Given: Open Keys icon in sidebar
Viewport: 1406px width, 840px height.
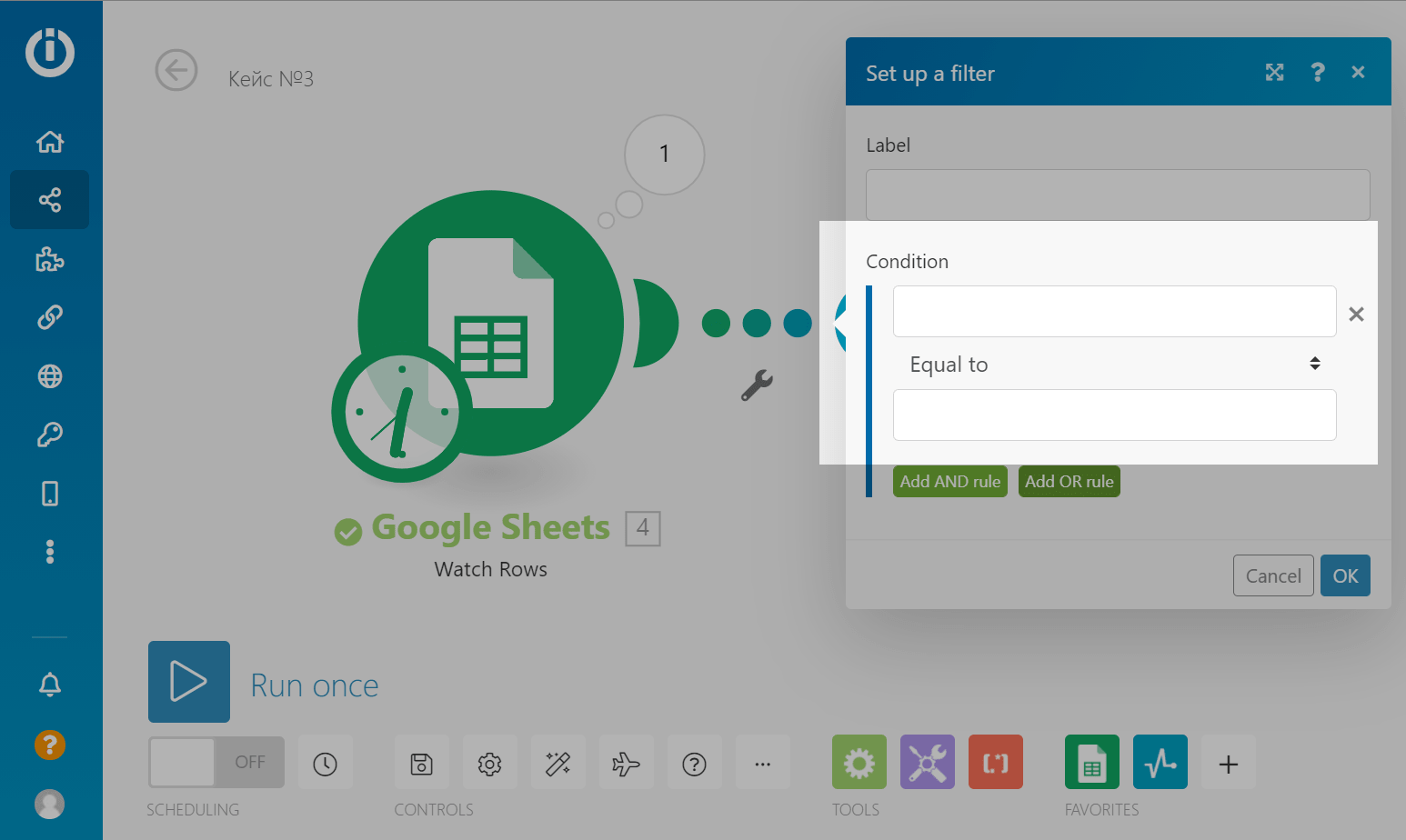Looking at the screenshot, I should coord(50,435).
